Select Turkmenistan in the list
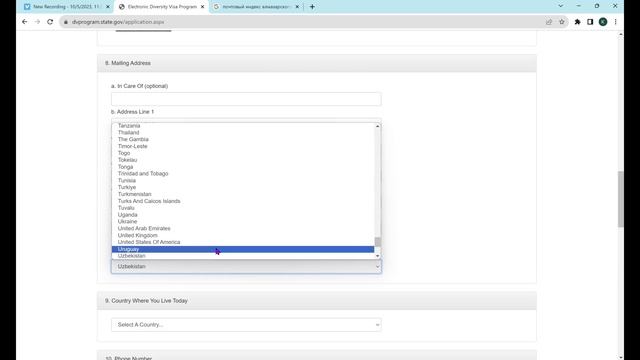The height and width of the screenshot is (360, 640). [243, 194]
